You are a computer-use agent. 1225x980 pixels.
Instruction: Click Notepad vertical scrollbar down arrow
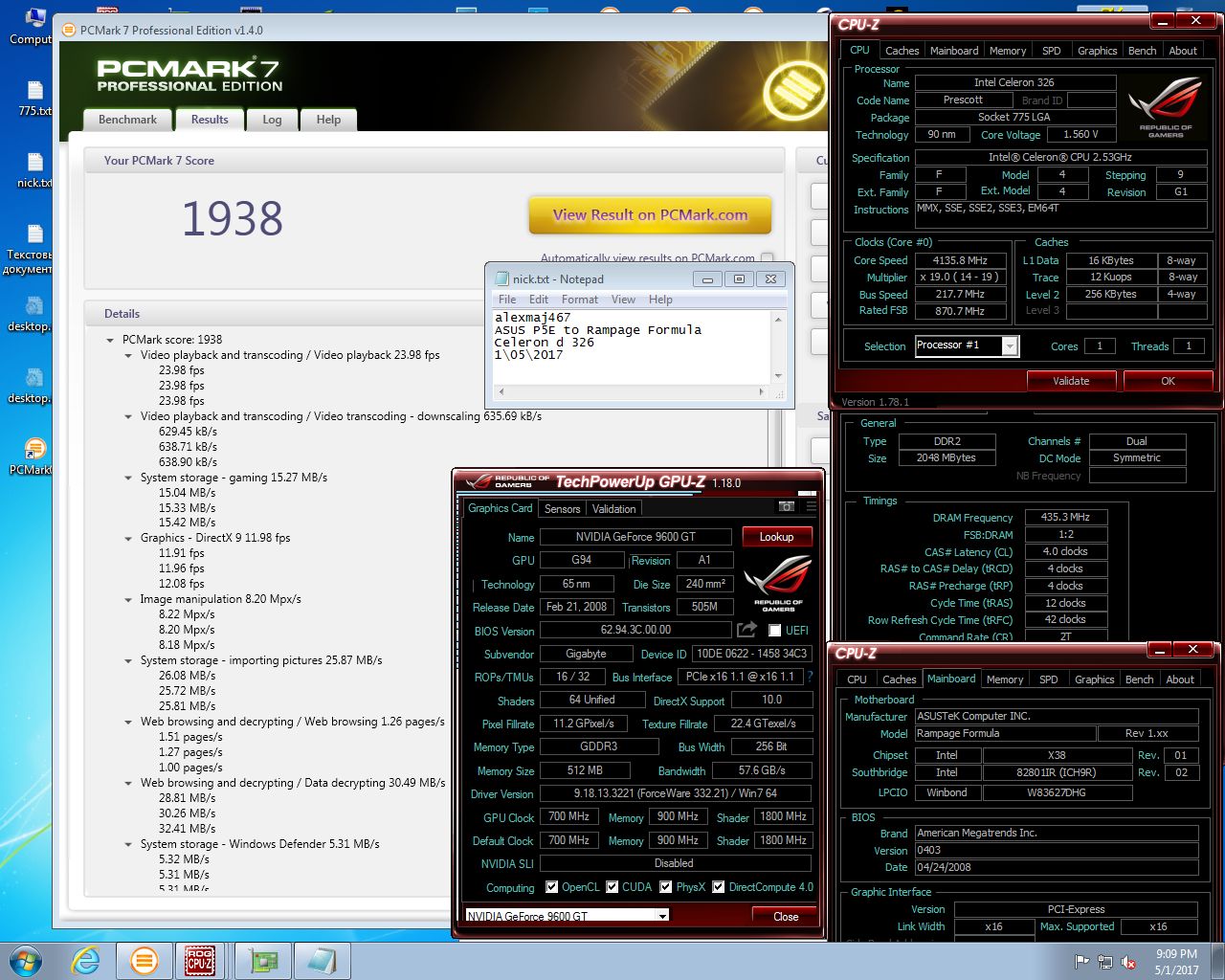(x=778, y=376)
